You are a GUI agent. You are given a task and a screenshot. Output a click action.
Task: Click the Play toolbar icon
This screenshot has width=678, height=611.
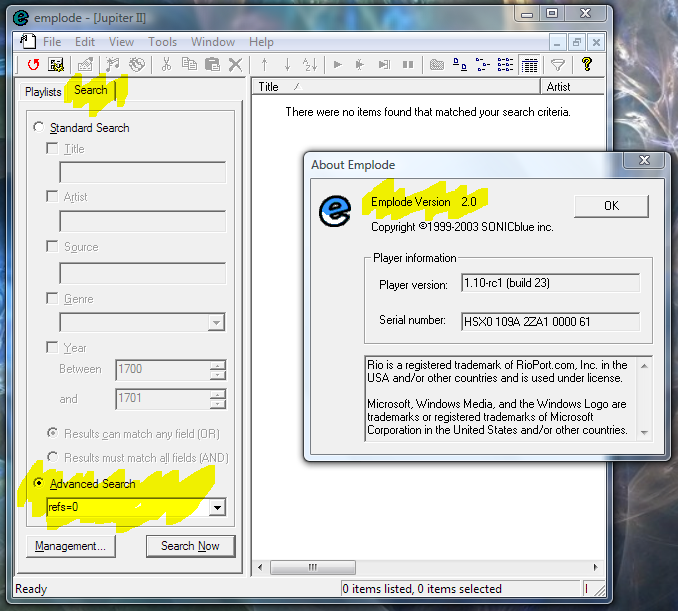click(338, 65)
